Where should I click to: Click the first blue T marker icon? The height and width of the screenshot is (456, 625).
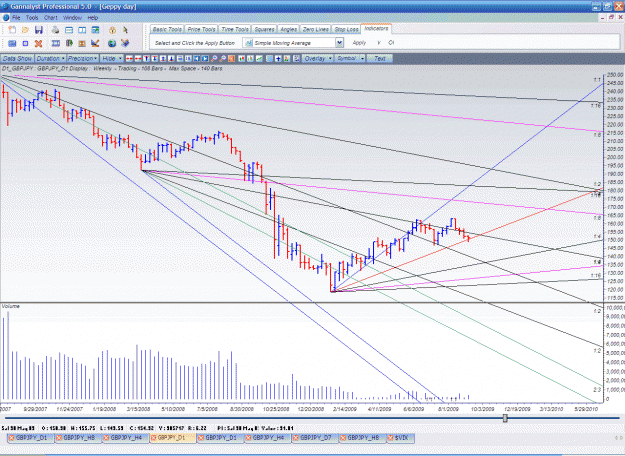pos(146,59)
